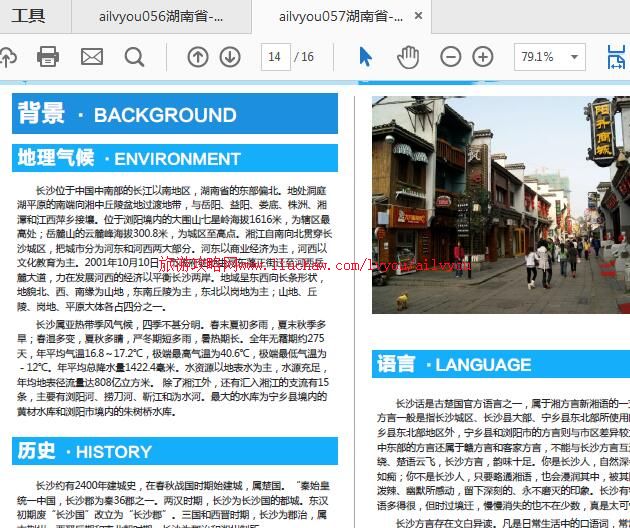Image resolution: width=630 pixels, height=528 pixels.
Task: Close the ailvyou057 tab
Action: [x=418, y=16]
